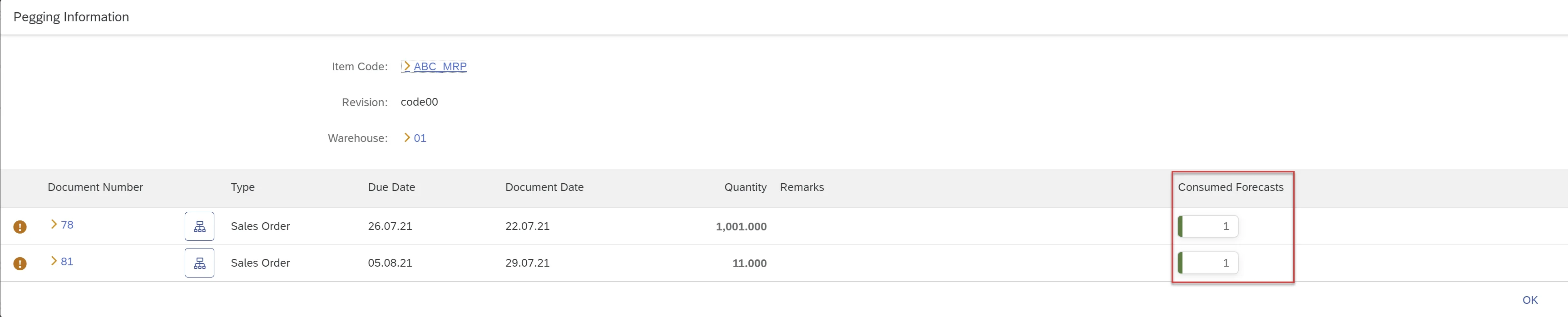Open the hierarchy icon for Sales Order 81
The image size is (1568, 317).
coord(199,263)
